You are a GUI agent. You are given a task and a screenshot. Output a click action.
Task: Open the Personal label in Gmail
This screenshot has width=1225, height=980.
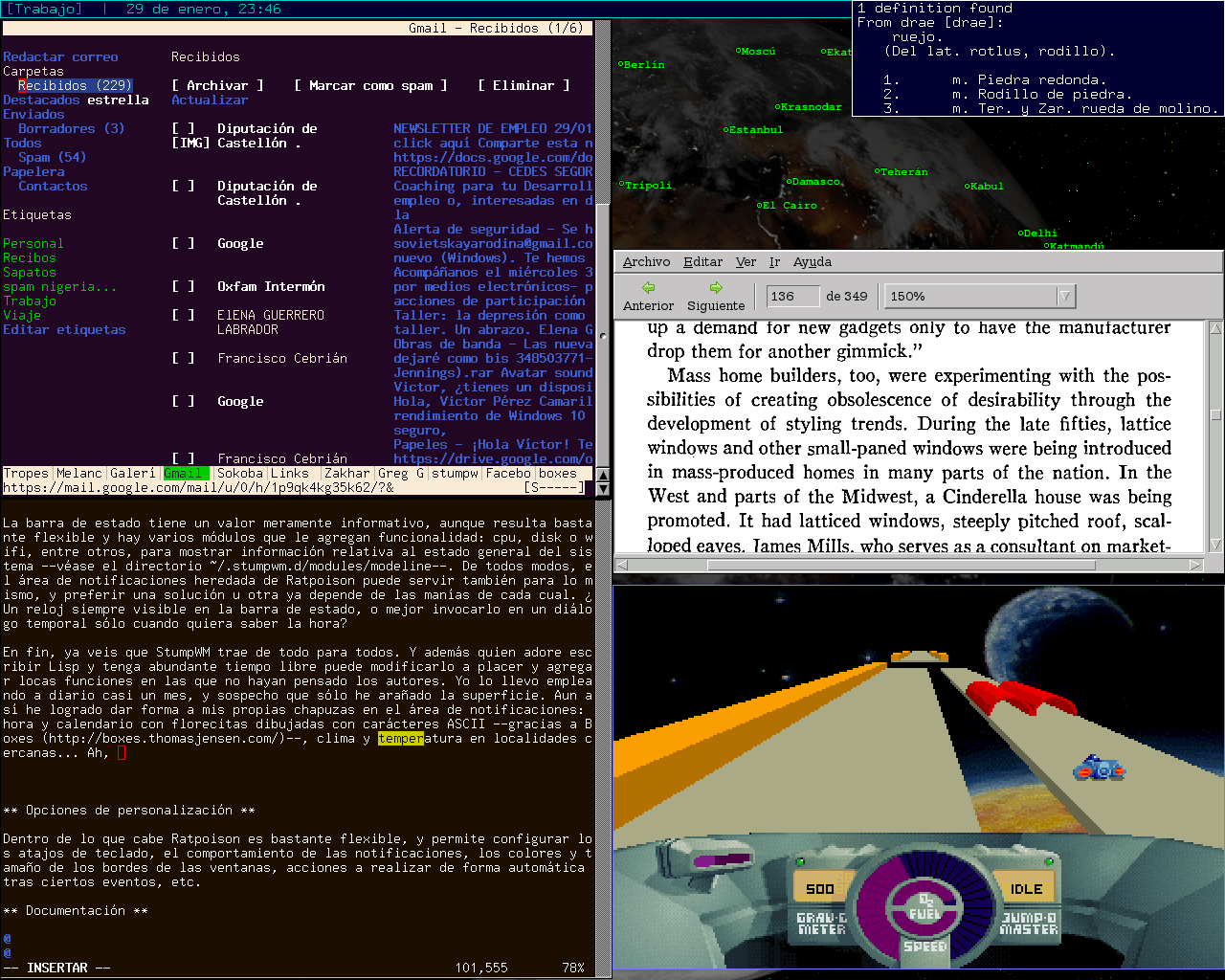point(33,243)
